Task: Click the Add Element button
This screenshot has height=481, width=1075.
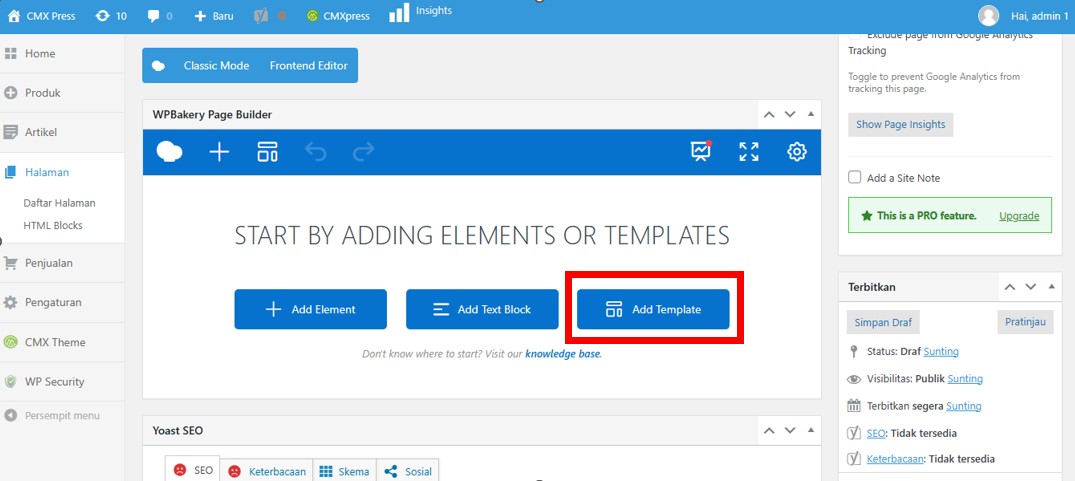Action: click(311, 309)
